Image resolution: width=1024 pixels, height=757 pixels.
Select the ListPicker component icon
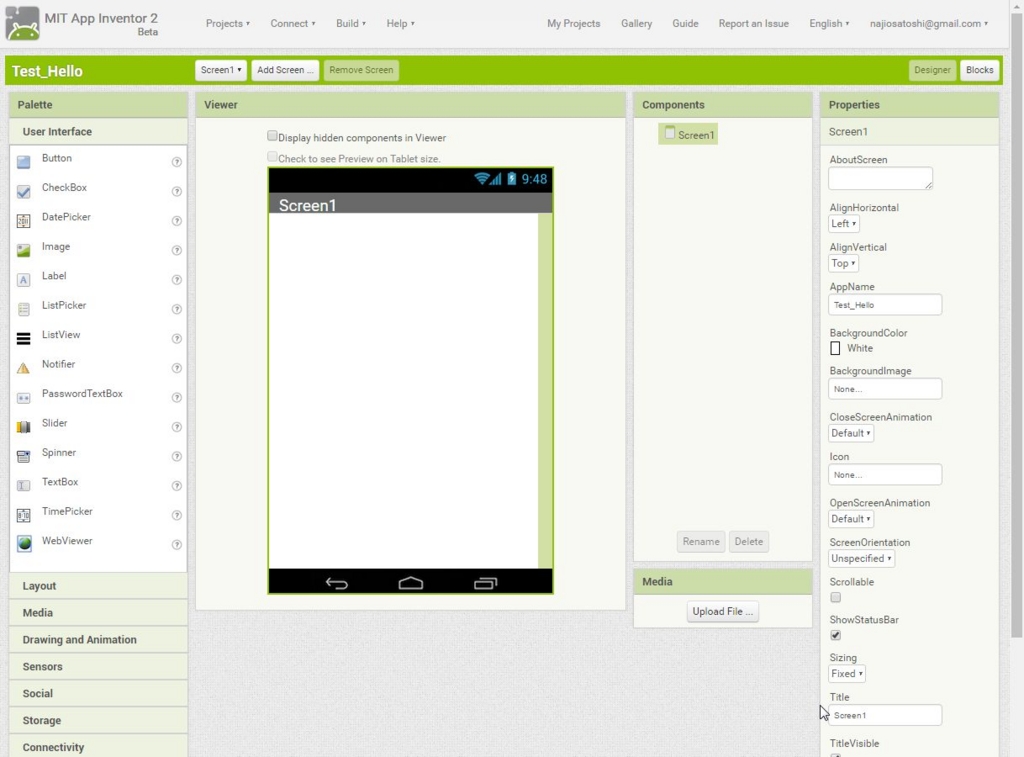pos(24,309)
